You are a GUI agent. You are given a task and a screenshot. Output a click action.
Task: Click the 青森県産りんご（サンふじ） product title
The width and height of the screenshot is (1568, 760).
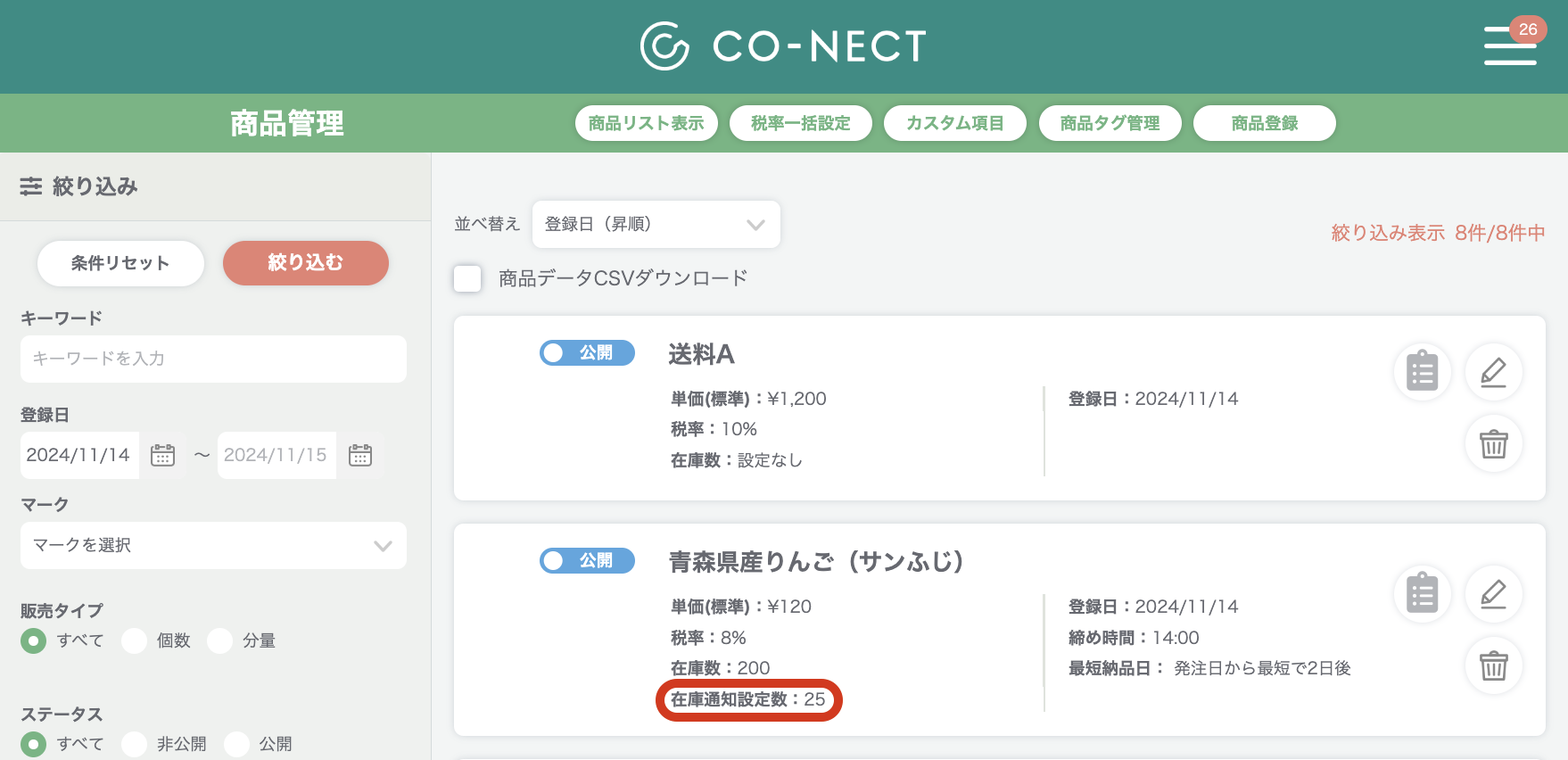coord(816,562)
